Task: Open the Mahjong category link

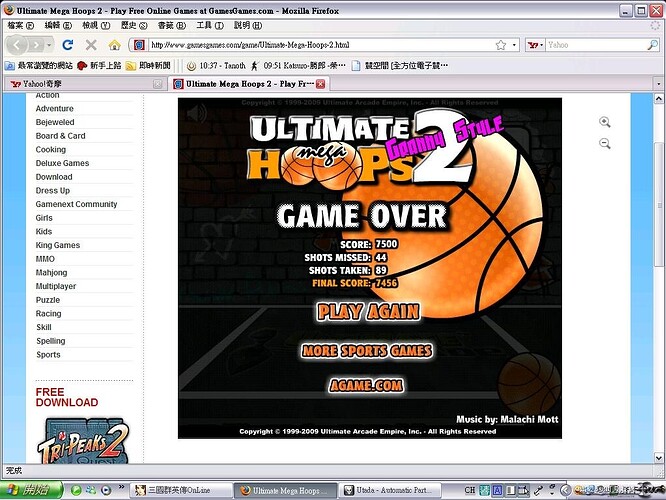Action: [51, 273]
